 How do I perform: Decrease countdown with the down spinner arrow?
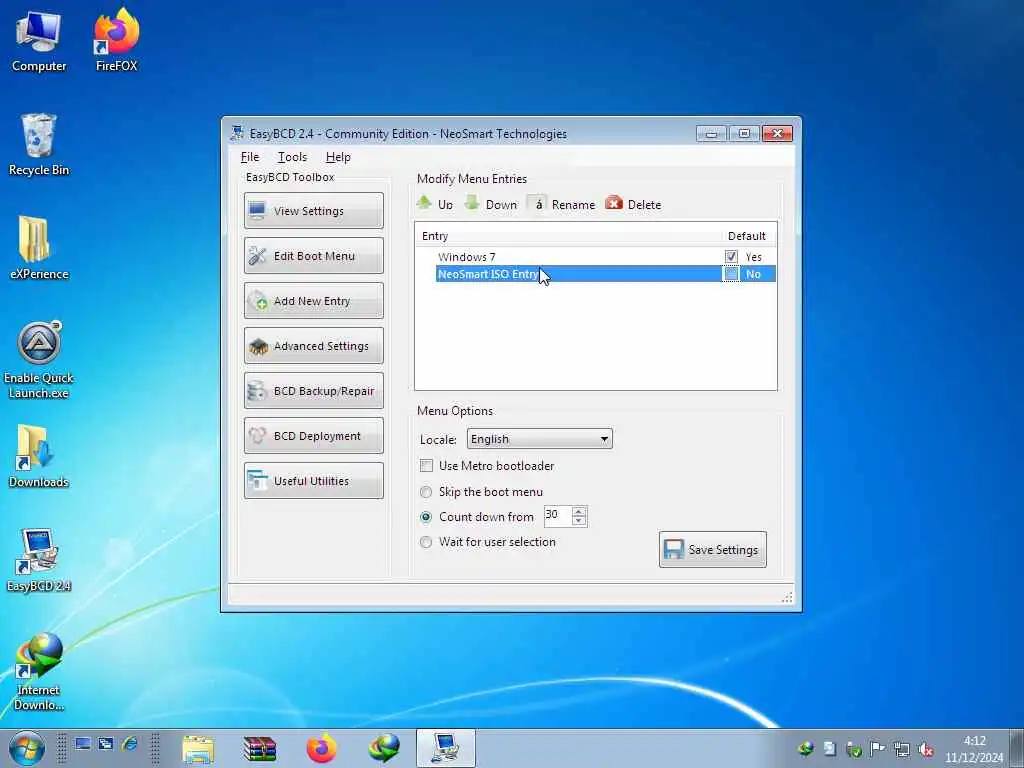[x=579, y=521]
